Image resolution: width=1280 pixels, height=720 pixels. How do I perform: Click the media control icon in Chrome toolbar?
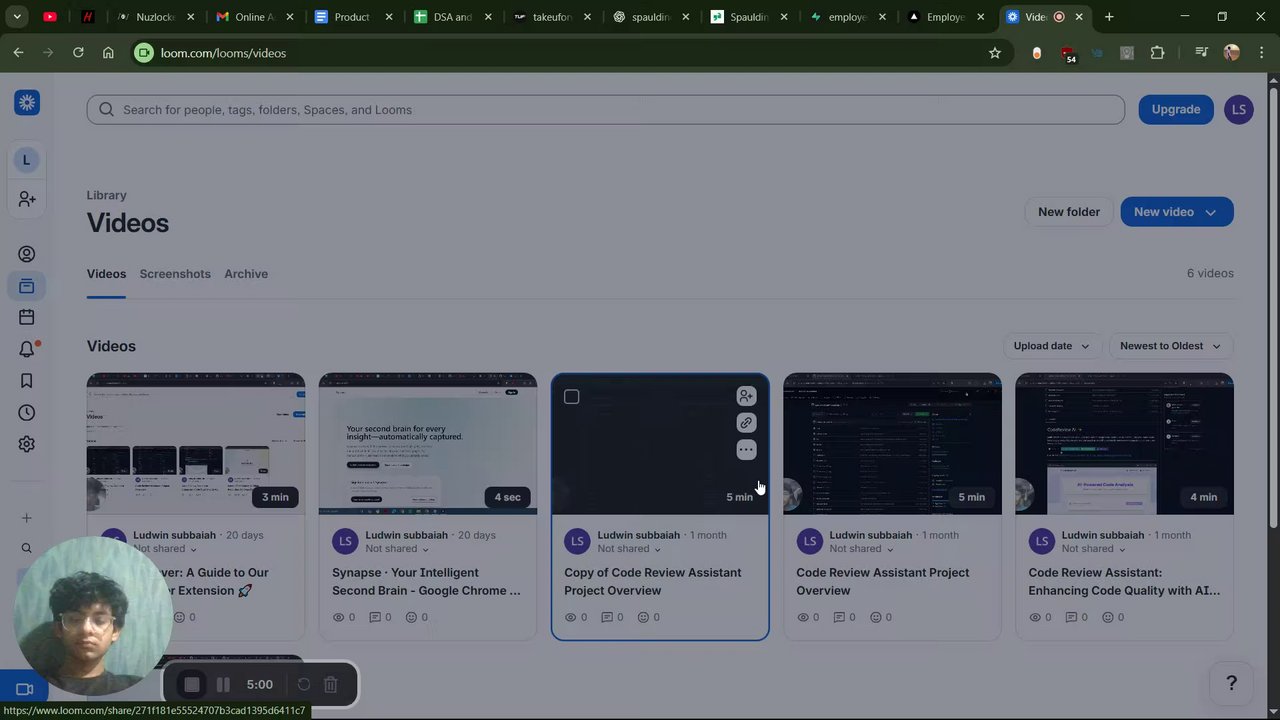tap(1201, 53)
